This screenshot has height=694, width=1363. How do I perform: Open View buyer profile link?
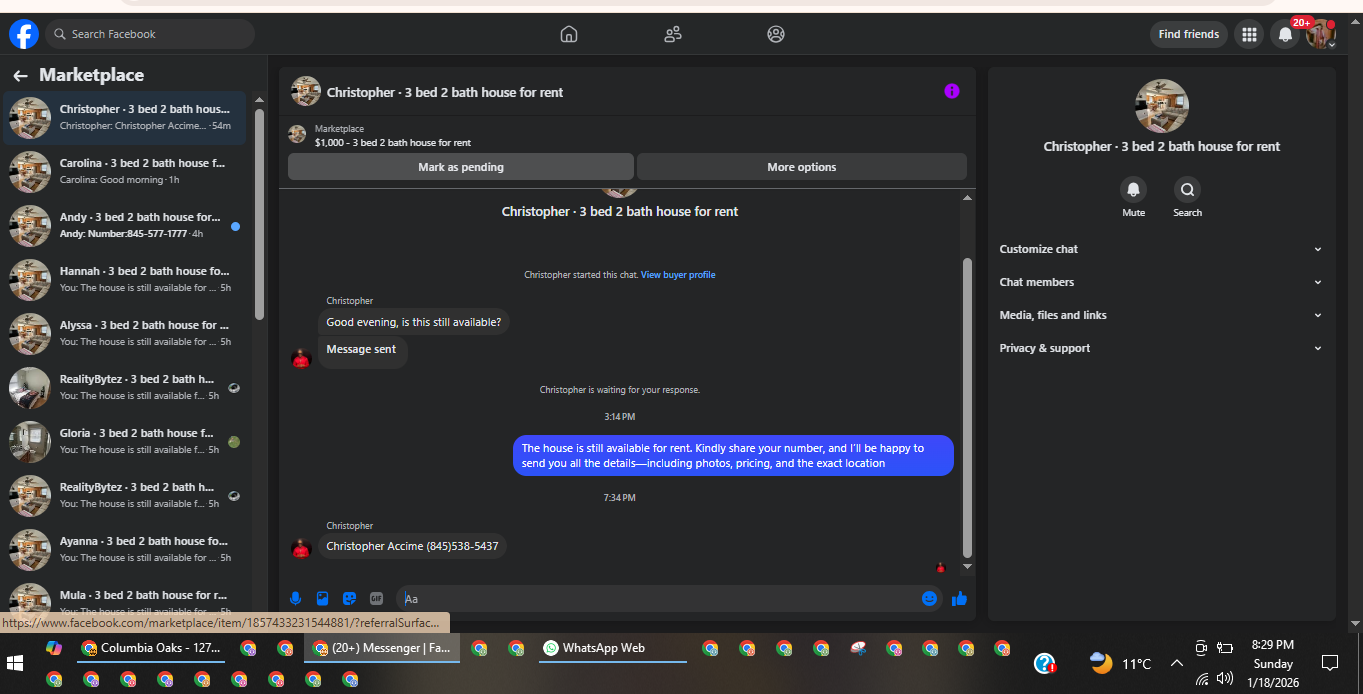(678, 275)
